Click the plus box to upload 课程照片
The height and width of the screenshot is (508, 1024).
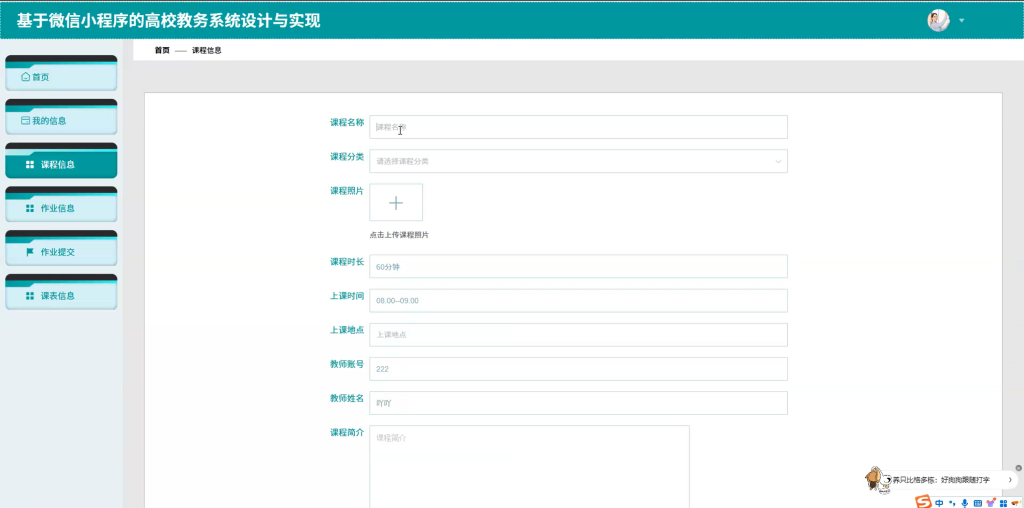[396, 202]
